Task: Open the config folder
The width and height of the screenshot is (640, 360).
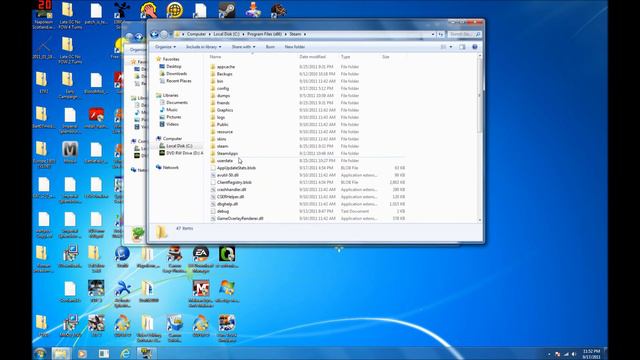Action: pyautogui.click(x=223, y=88)
